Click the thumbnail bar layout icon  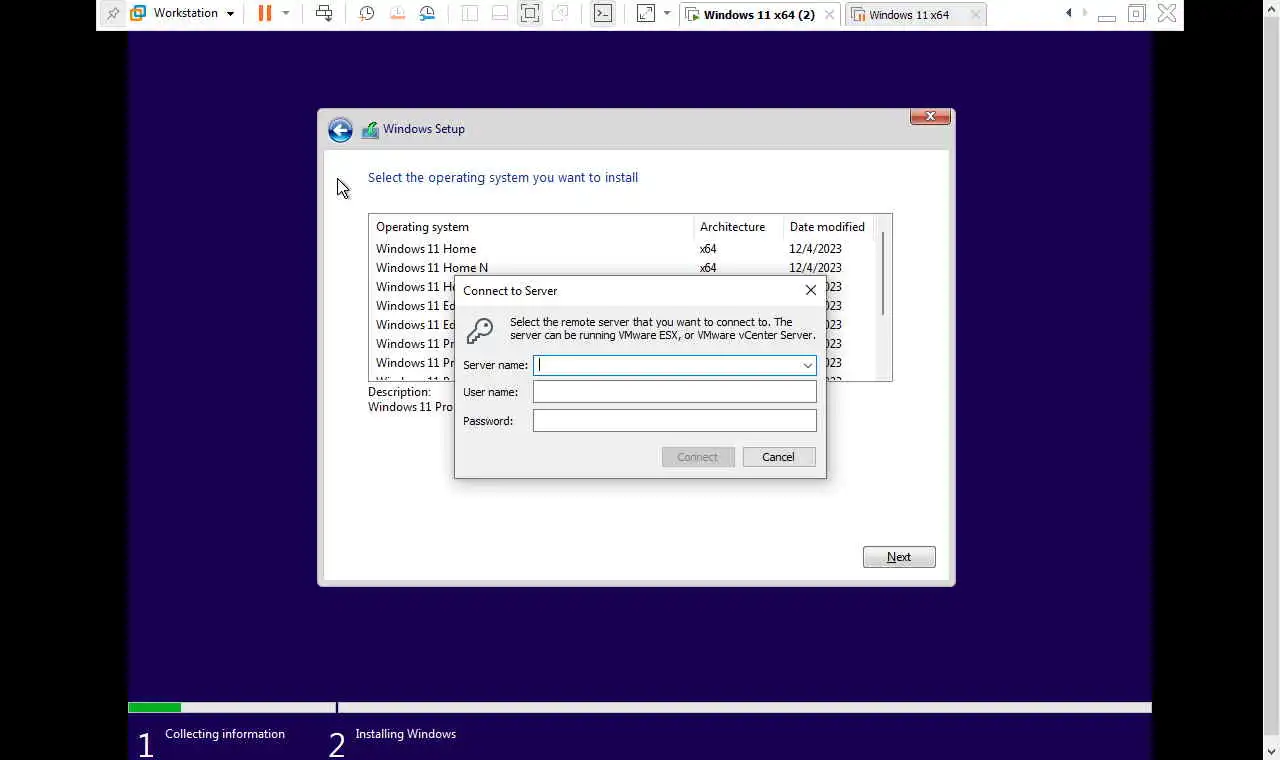[500, 14]
